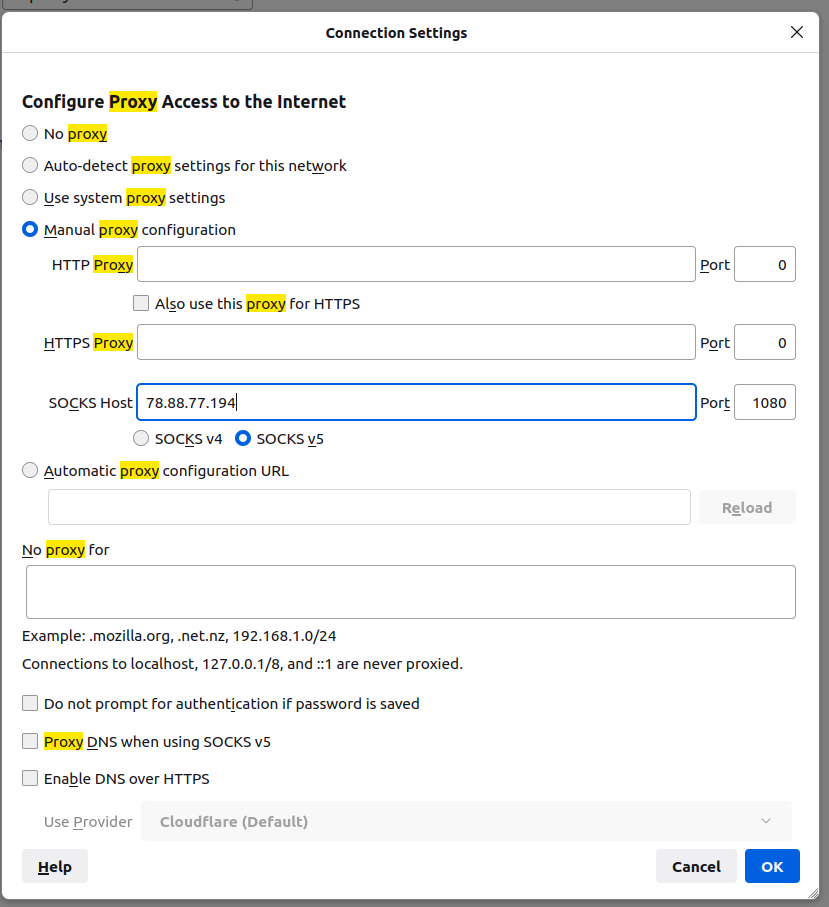Enable Proxy DNS when using SOCKS v5
The height and width of the screenshot is (907, 829).
tap(31, 742)
